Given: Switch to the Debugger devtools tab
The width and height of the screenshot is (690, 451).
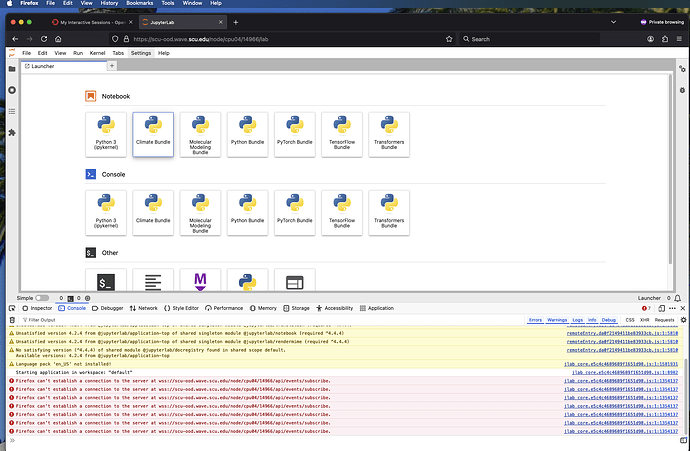Looking at the screenshot, I should 108,308.
